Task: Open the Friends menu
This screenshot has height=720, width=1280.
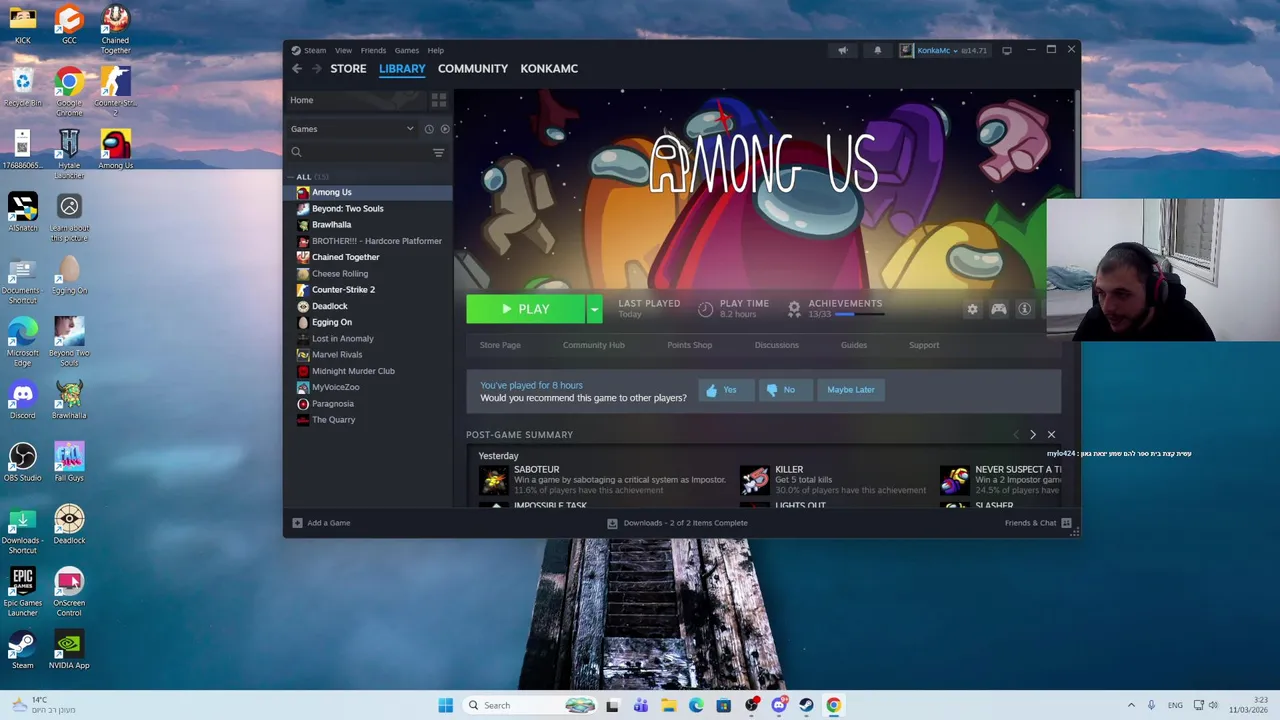Action: (x=373, y=50)
